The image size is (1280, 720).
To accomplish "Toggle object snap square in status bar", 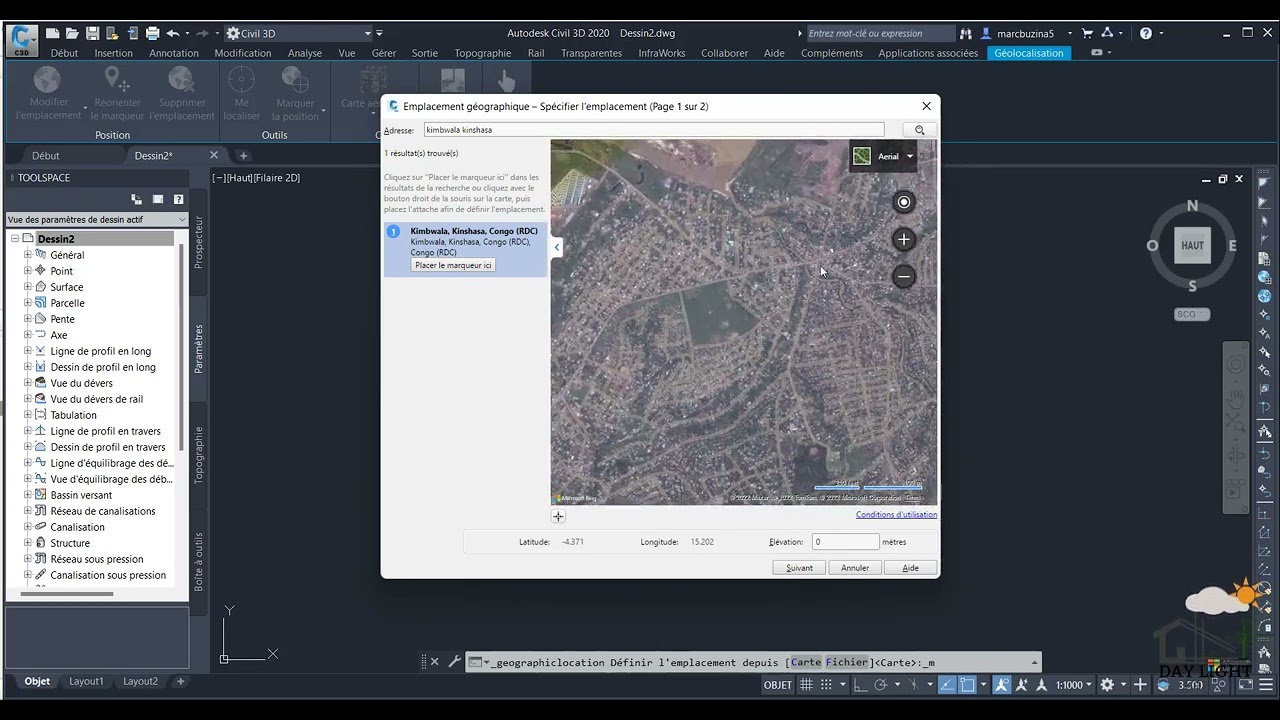I will click(967, 685).
